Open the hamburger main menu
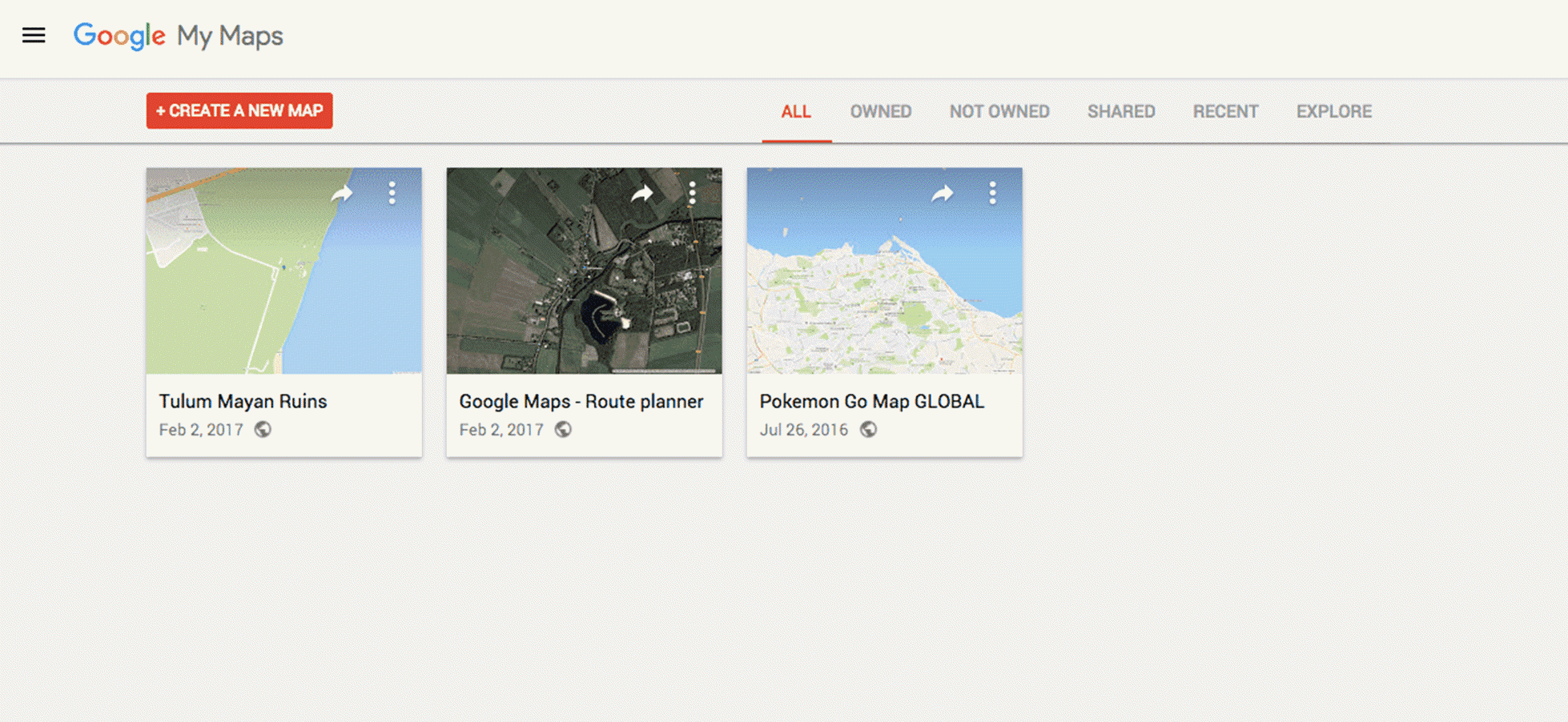 click(34, 35)
